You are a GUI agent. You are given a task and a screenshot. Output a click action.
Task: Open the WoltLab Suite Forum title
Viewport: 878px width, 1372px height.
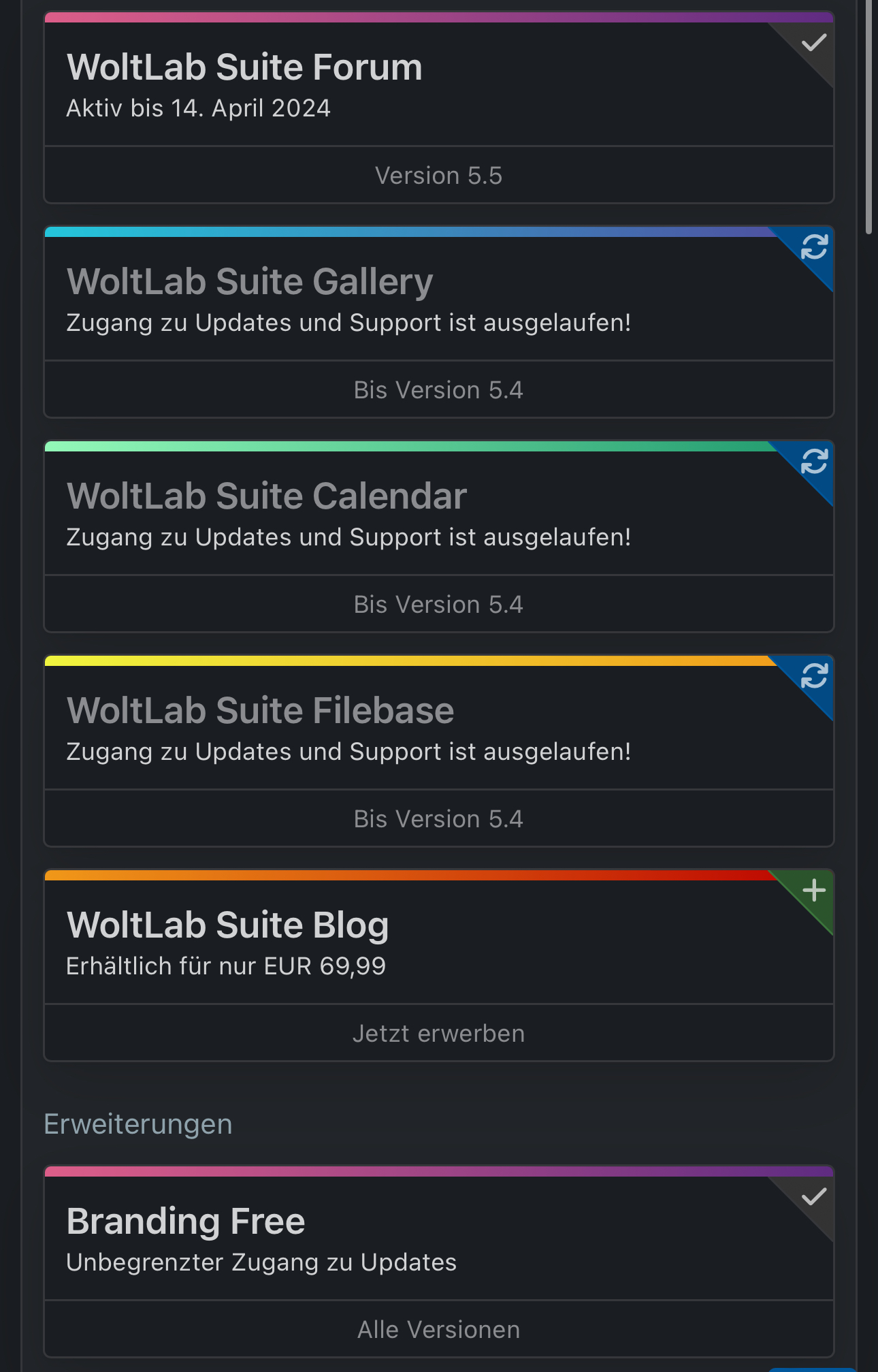click(x=244, y=67)
